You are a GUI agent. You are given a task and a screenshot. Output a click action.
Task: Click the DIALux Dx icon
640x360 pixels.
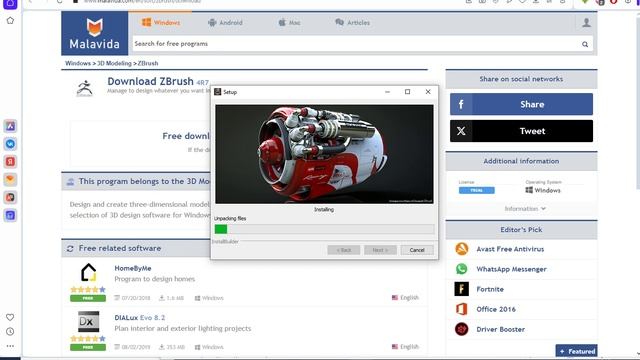click(88, 322)
